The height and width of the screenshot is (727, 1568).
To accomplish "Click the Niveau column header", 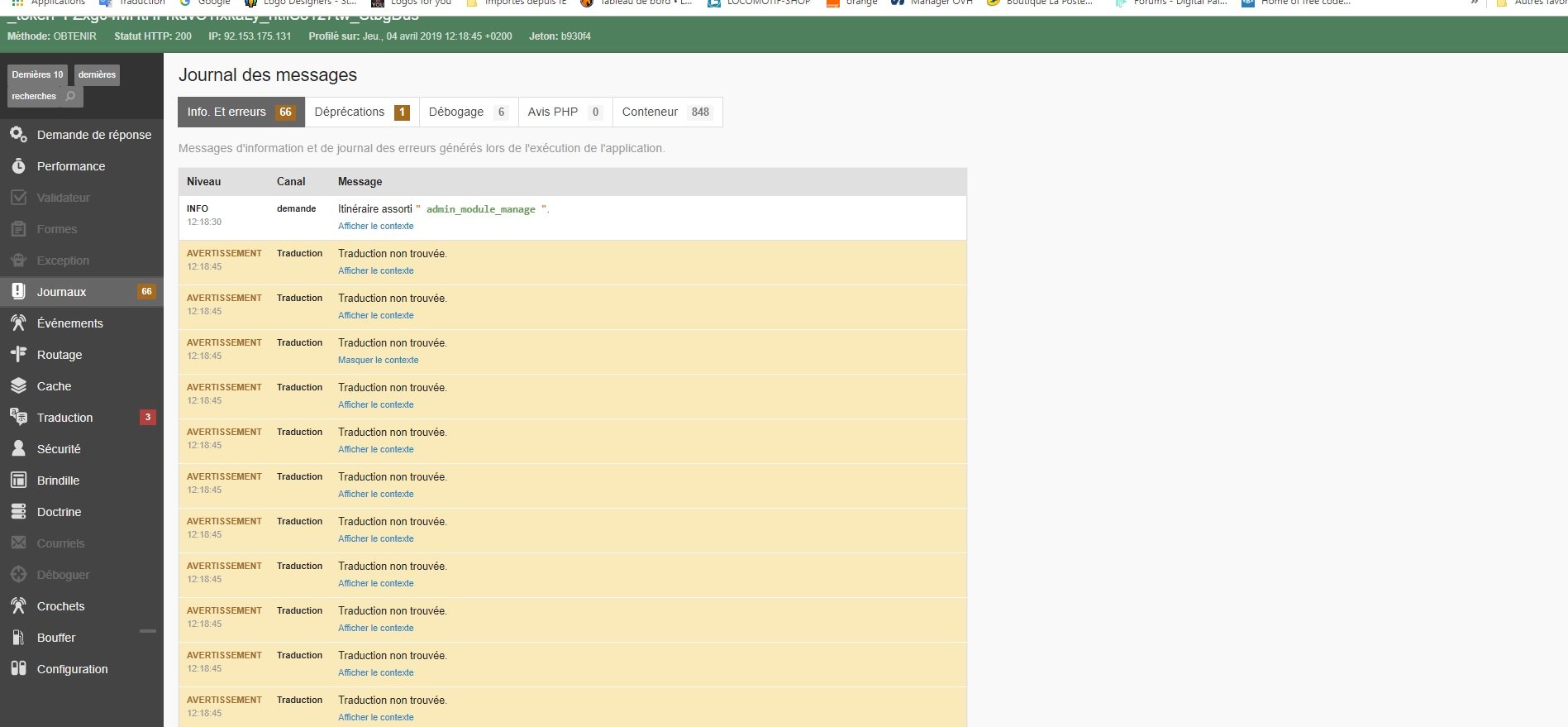I will [x=203, y=181].
